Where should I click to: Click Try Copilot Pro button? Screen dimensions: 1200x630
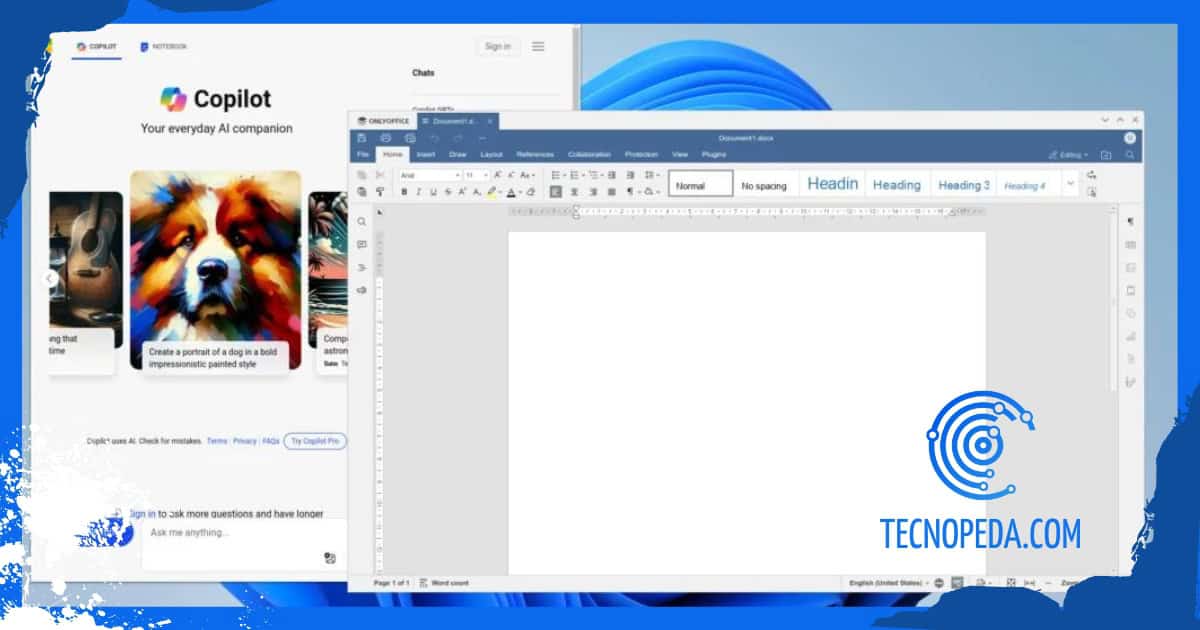[x=315, y=441]
